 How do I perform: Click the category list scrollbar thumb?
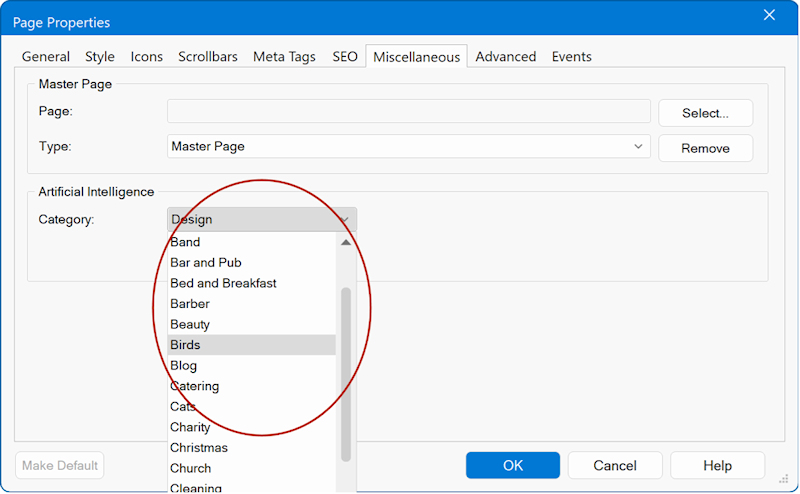346,370
